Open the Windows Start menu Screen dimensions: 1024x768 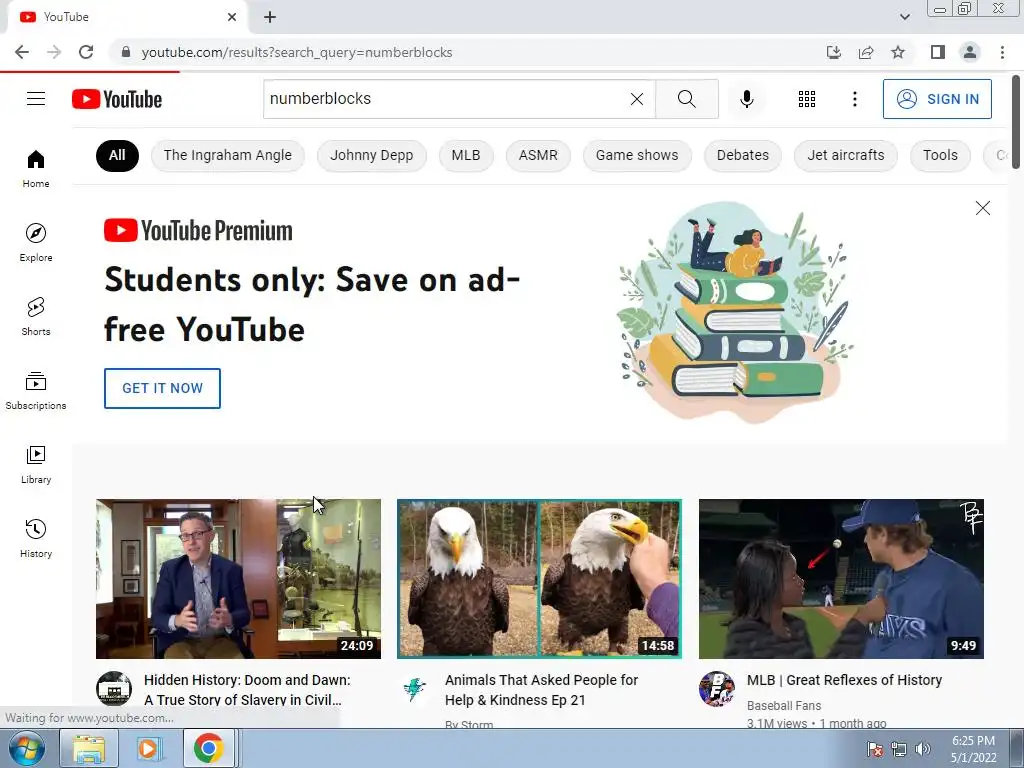coord(26,748)
